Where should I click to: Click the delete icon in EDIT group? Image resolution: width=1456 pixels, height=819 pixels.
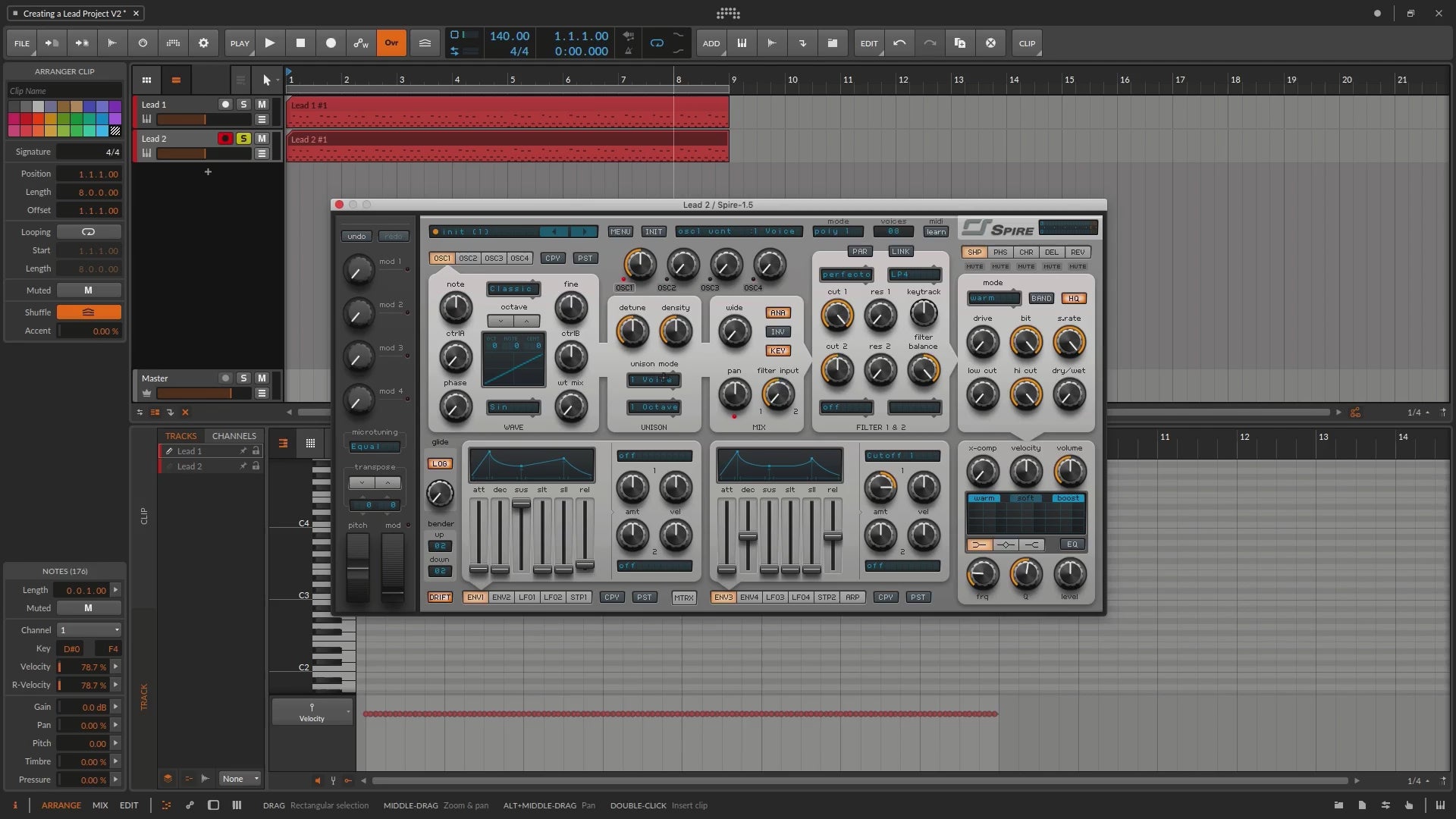[x=990, y=43]
